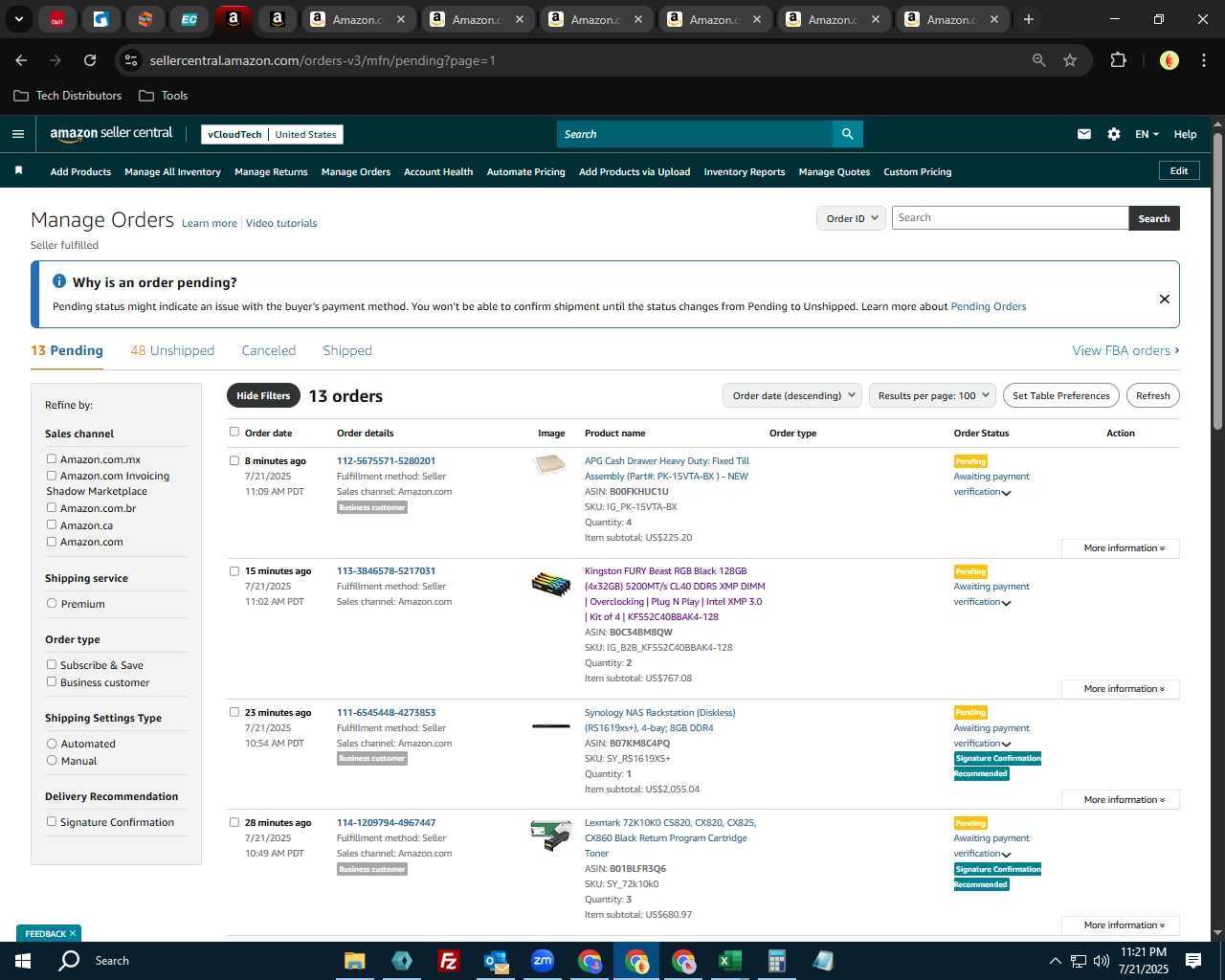
Task: Select the Premium shipping service option
Action: (x=52, y=603)
